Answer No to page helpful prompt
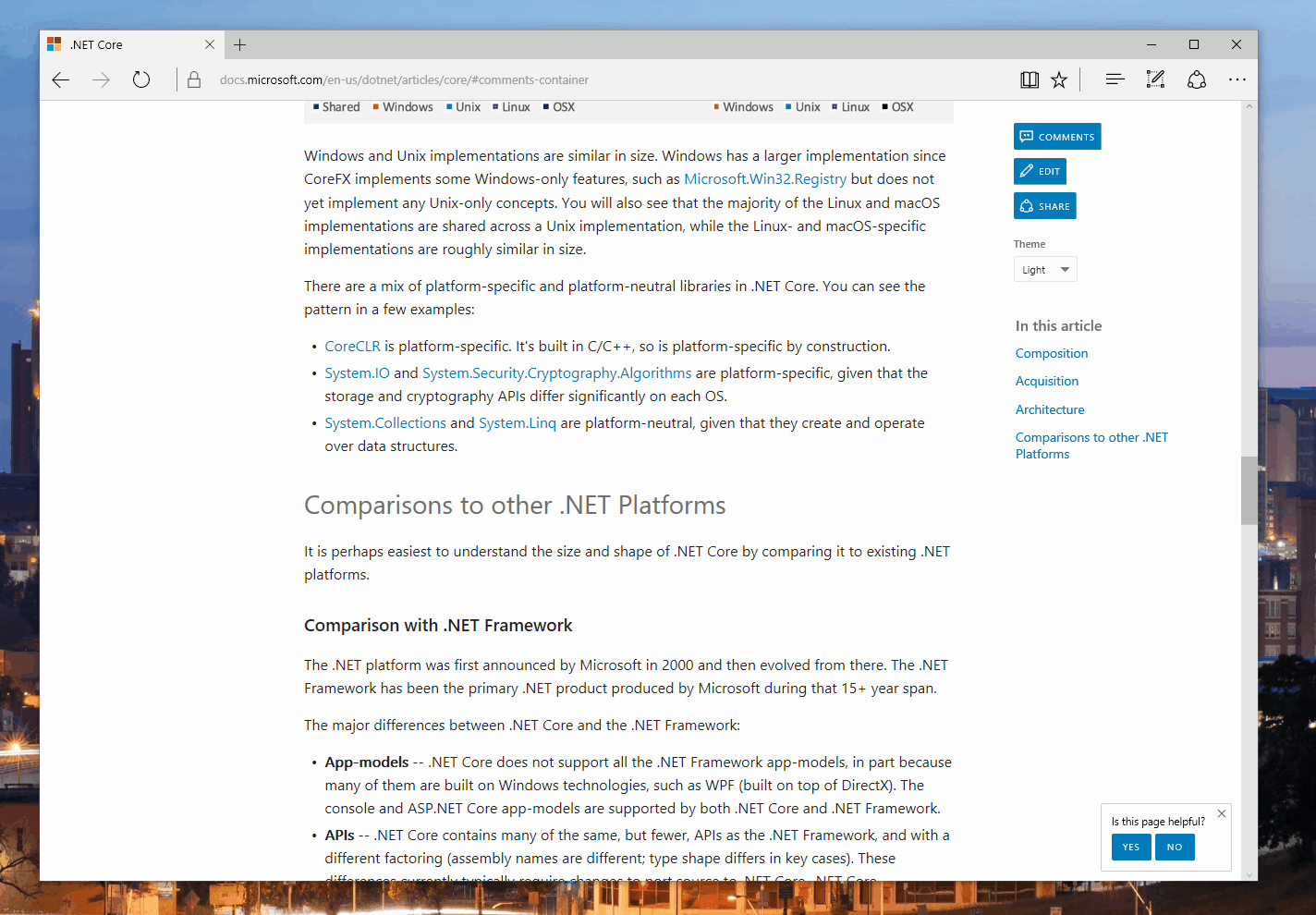 [1175, 848]
